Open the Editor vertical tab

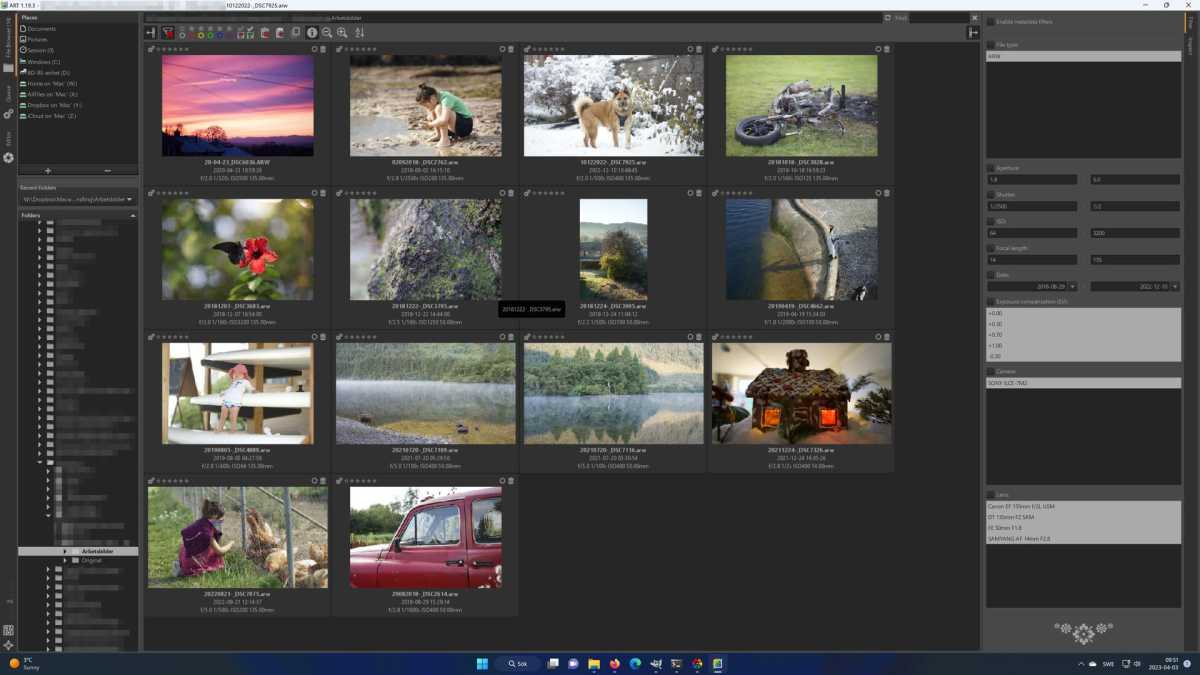tap(8, 138)
